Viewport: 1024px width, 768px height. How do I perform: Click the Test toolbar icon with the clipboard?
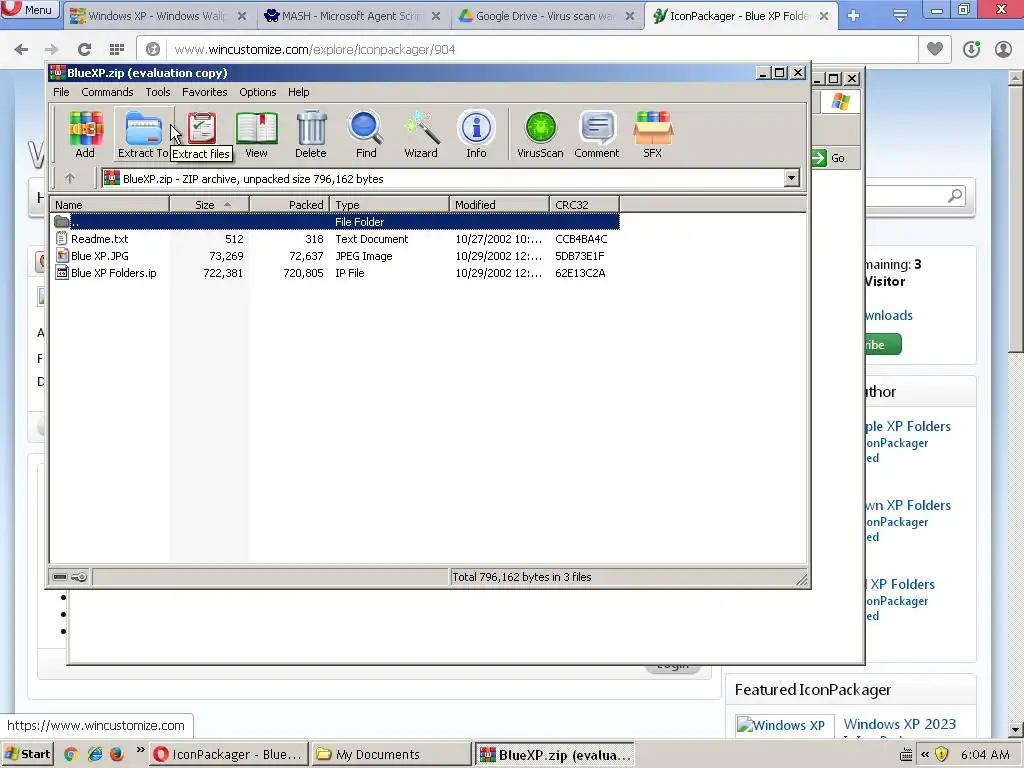[202, 129]
